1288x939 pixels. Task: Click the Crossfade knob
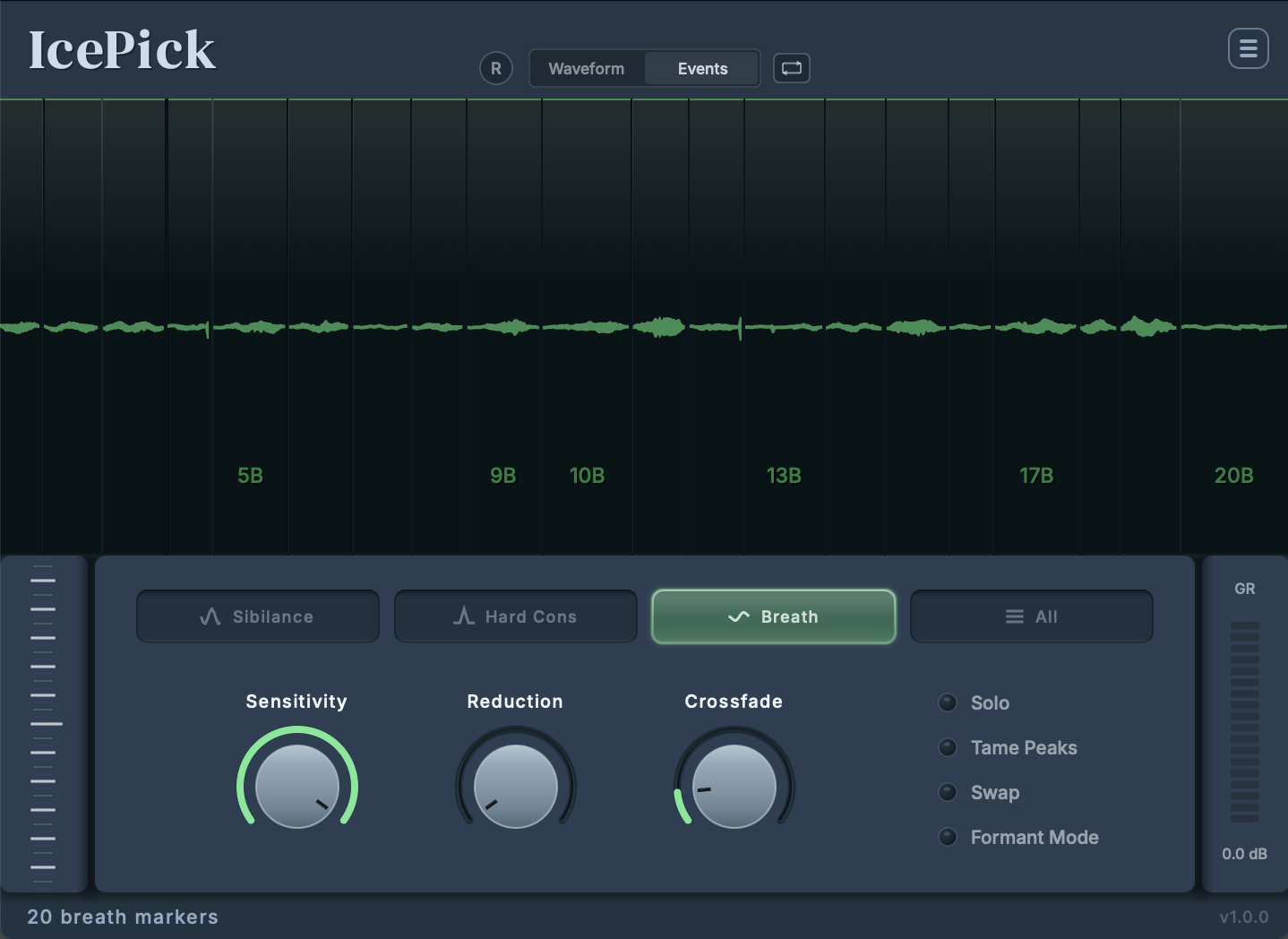click(734, 786)
